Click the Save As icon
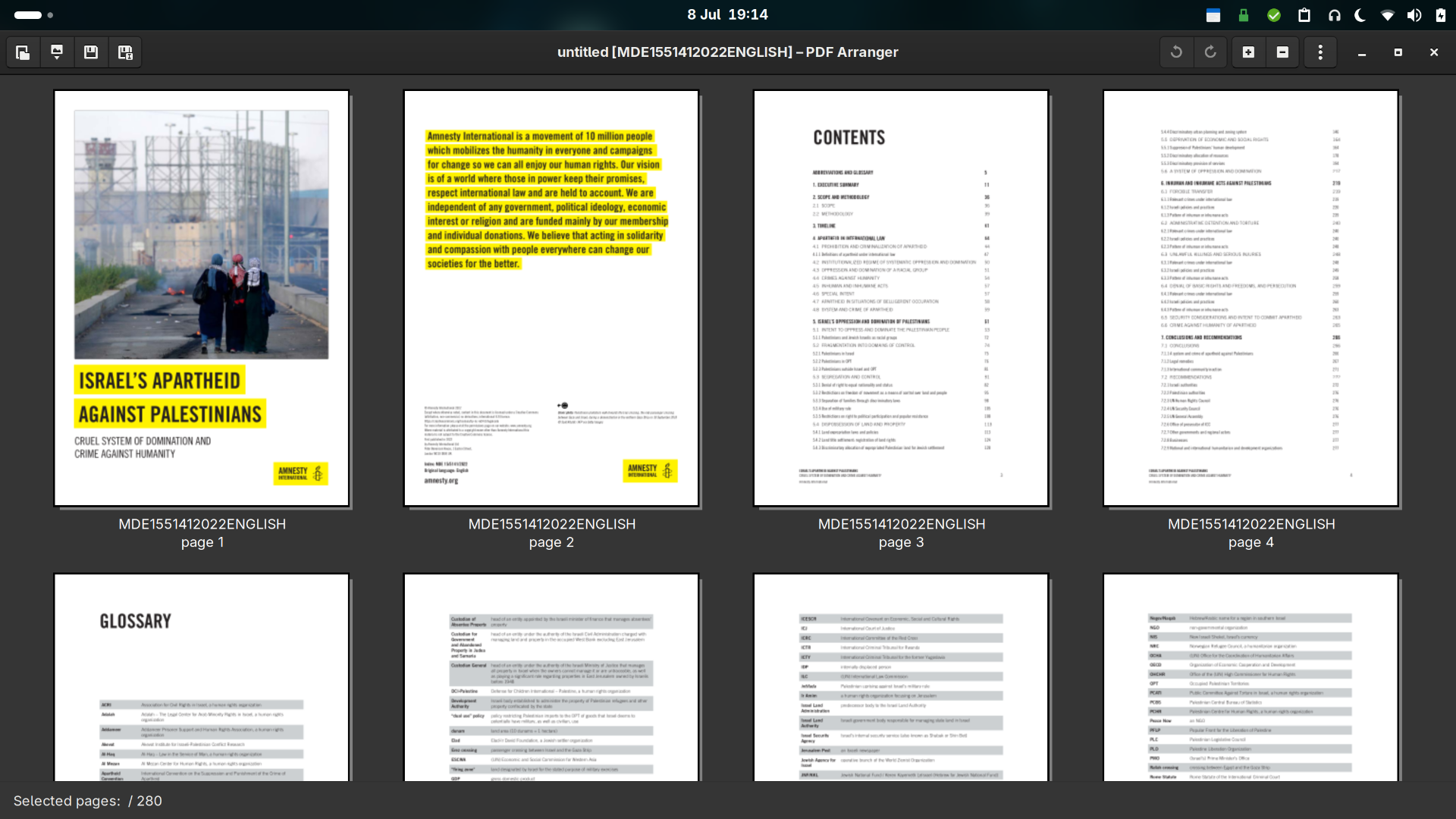 125,52
